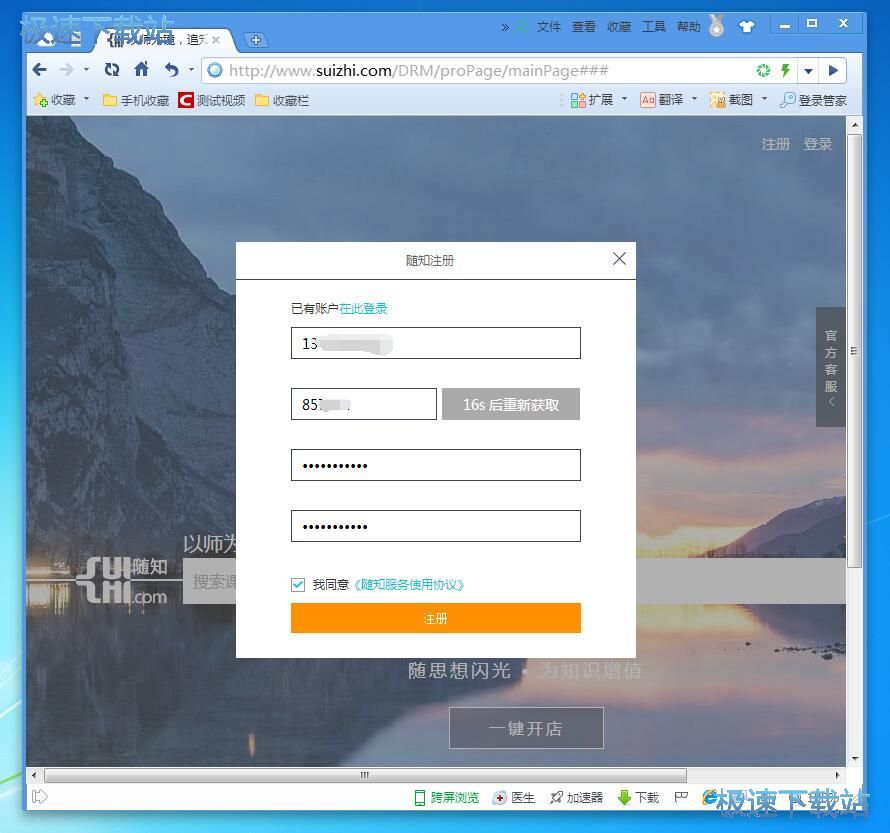Click the sidebar toggle icon at bottom left
The height and width of the screenshot is (833, 890).
coord(39,797)
